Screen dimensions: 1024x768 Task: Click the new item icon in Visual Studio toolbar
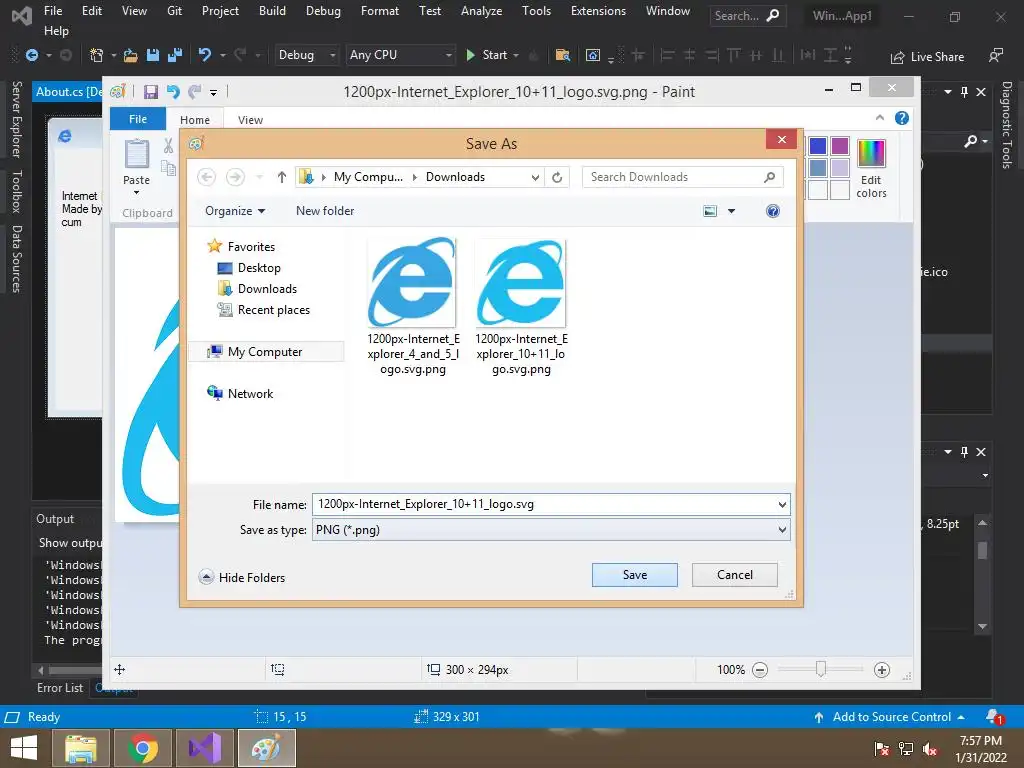point(97,56)
